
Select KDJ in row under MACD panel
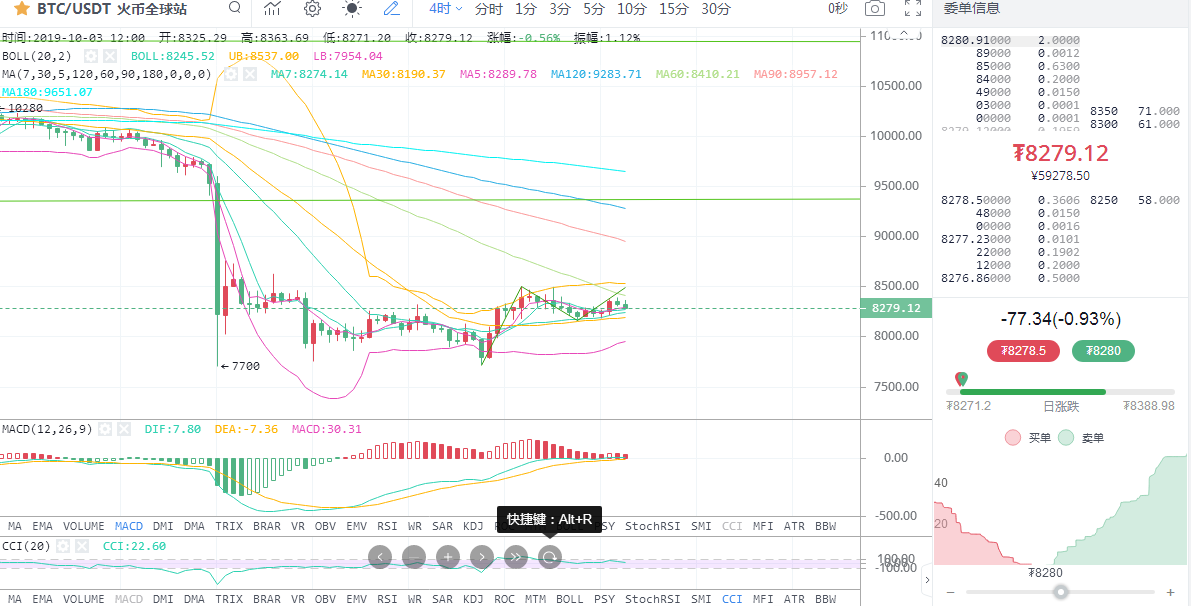(473, 526)
